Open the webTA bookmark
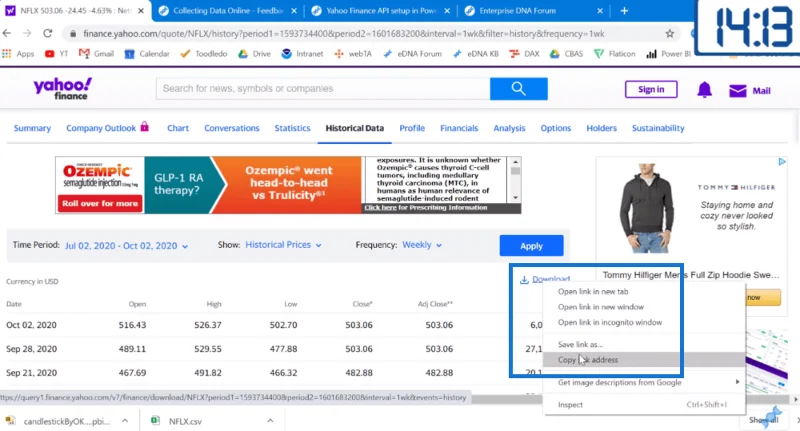Viewport: 800px width, 431px height. 353,54
